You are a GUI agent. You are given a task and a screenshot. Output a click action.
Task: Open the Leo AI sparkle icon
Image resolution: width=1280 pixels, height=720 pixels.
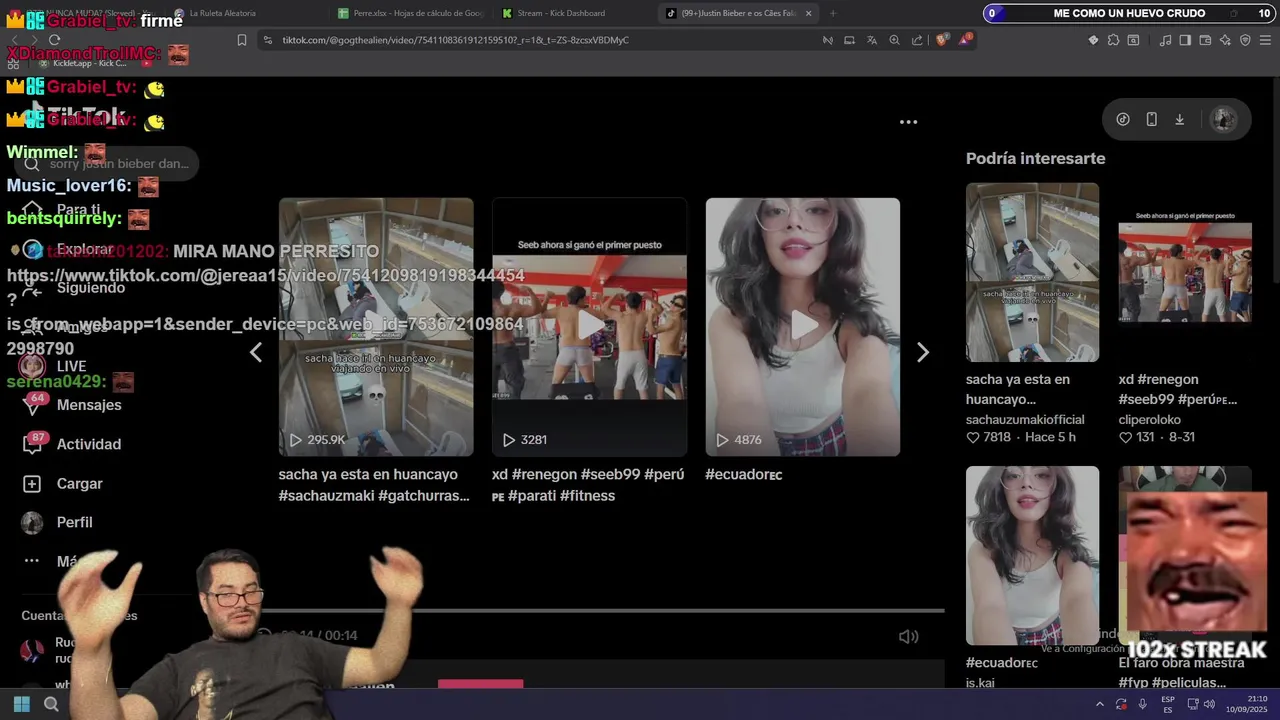pyautogui.click(x=1225, y=40)
